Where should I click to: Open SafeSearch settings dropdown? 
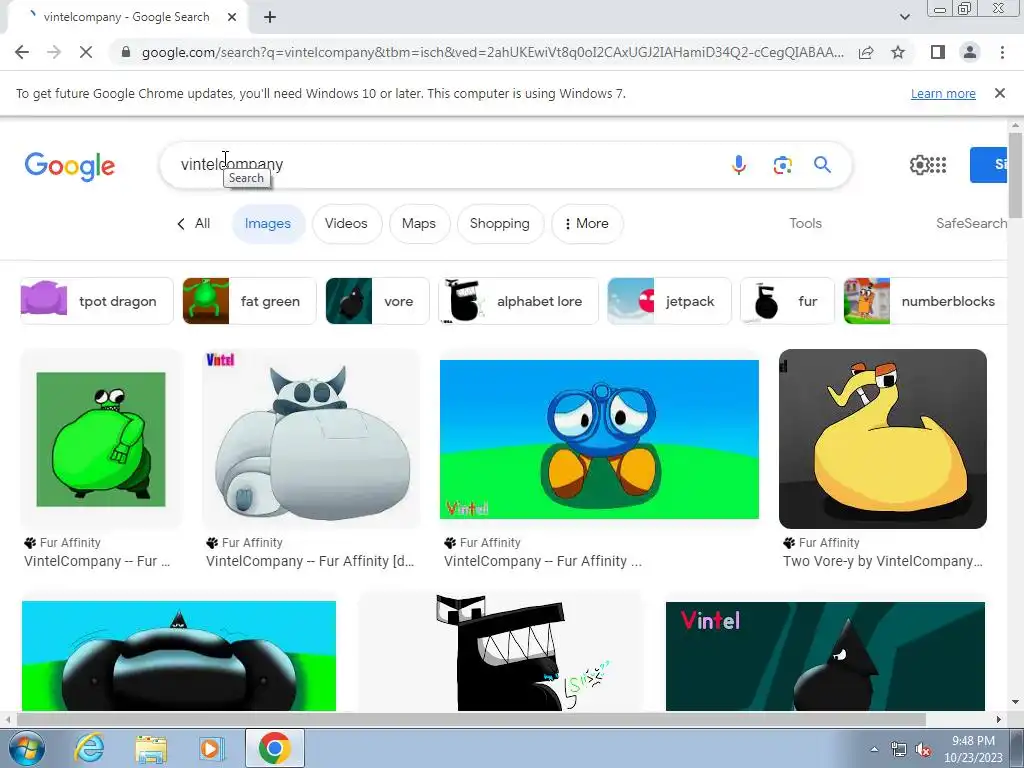(x=971, y=223)
